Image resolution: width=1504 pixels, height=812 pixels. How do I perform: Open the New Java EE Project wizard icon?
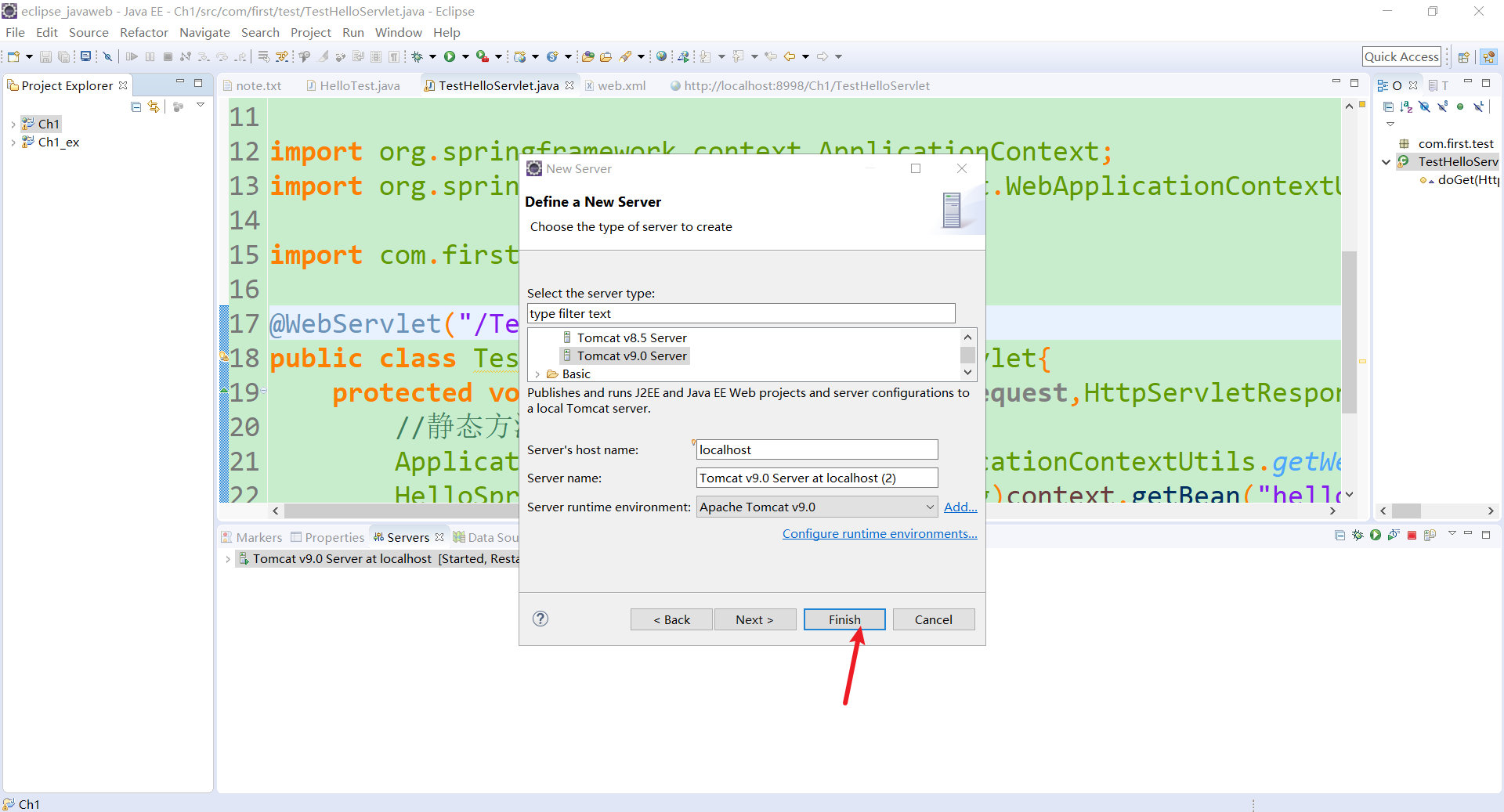(x=519, y=56)
